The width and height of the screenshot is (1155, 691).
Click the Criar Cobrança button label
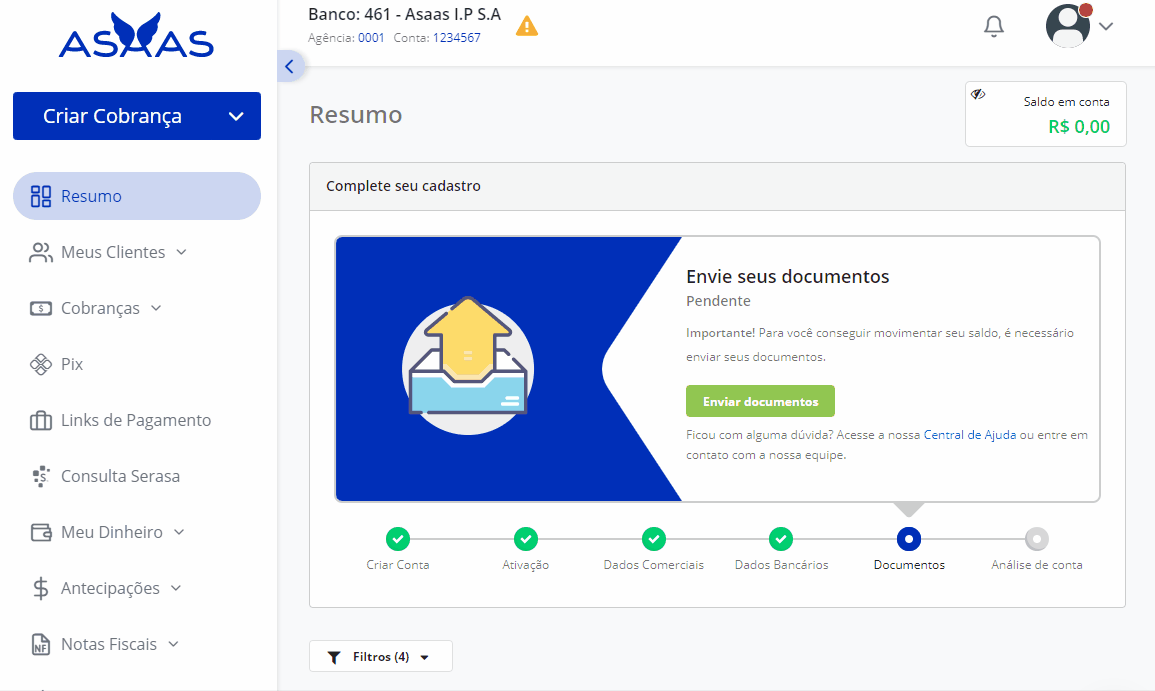coord(112,116)
